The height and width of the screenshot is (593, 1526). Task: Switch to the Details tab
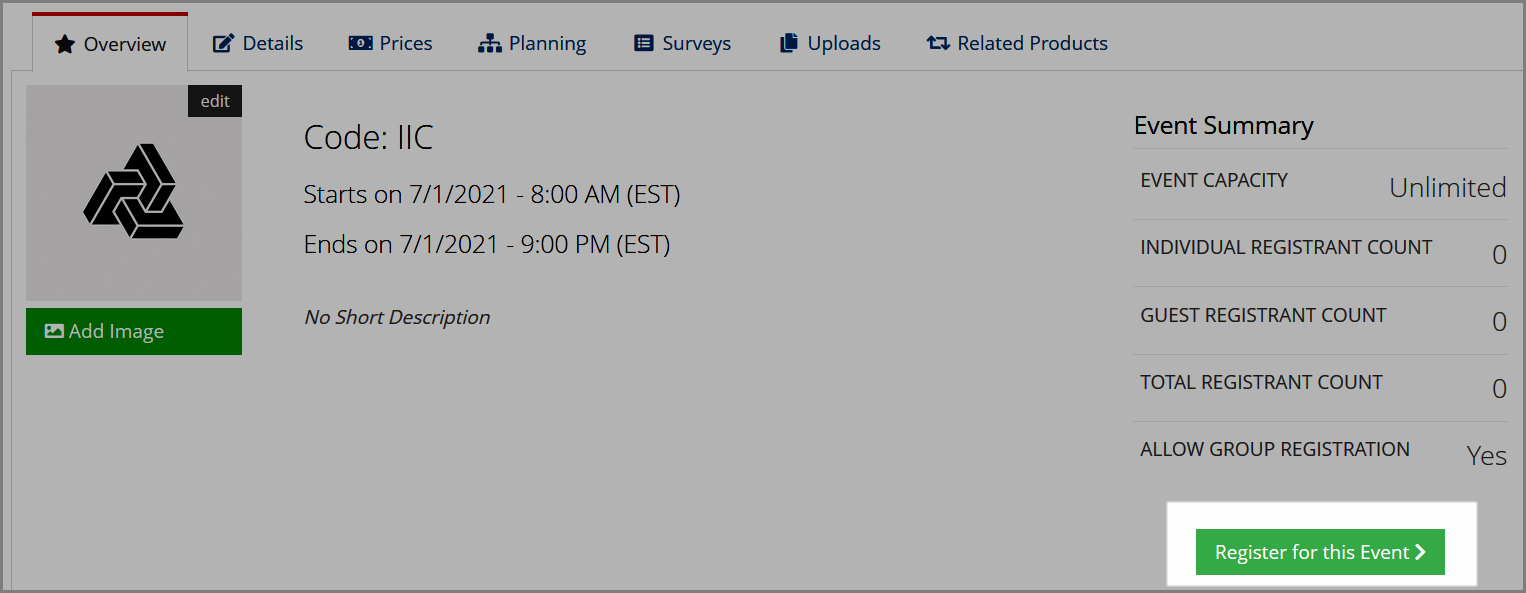[x=258, y=43]
